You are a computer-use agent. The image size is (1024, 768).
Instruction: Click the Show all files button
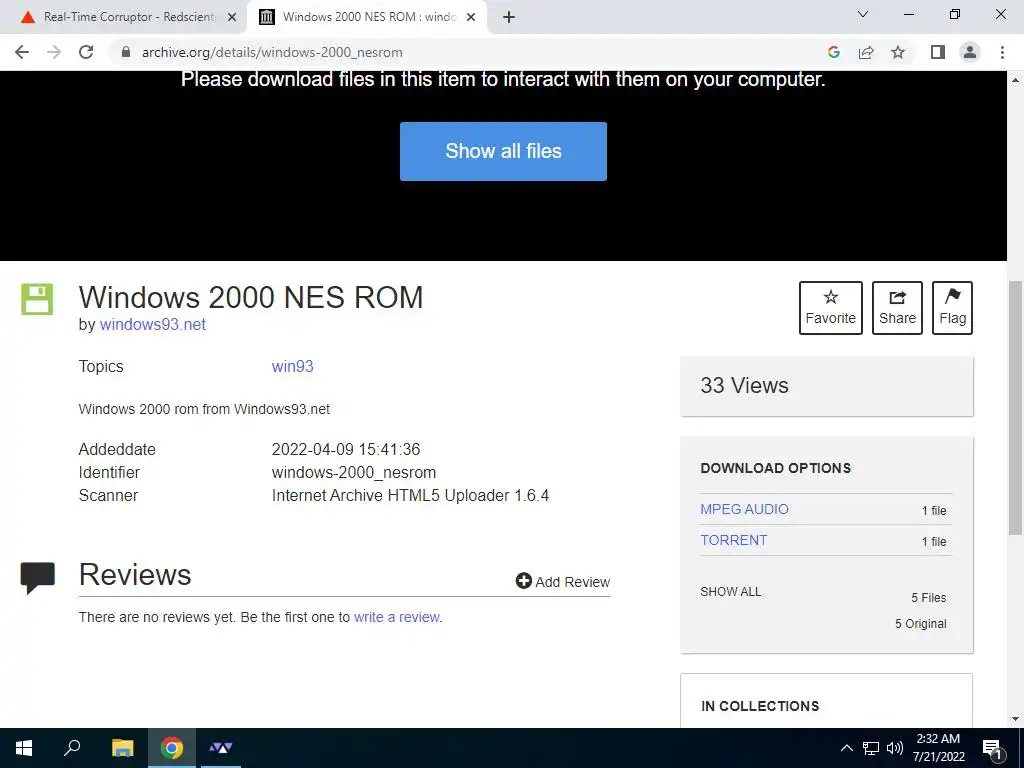(x=503, y=151)
